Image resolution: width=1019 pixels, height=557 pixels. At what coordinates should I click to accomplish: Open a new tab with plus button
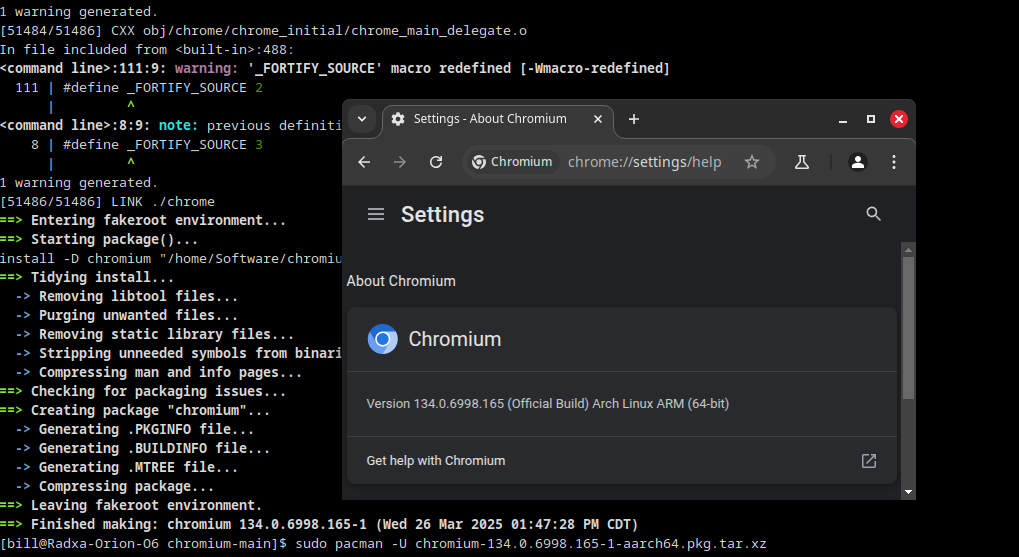(x=634, y=119)
